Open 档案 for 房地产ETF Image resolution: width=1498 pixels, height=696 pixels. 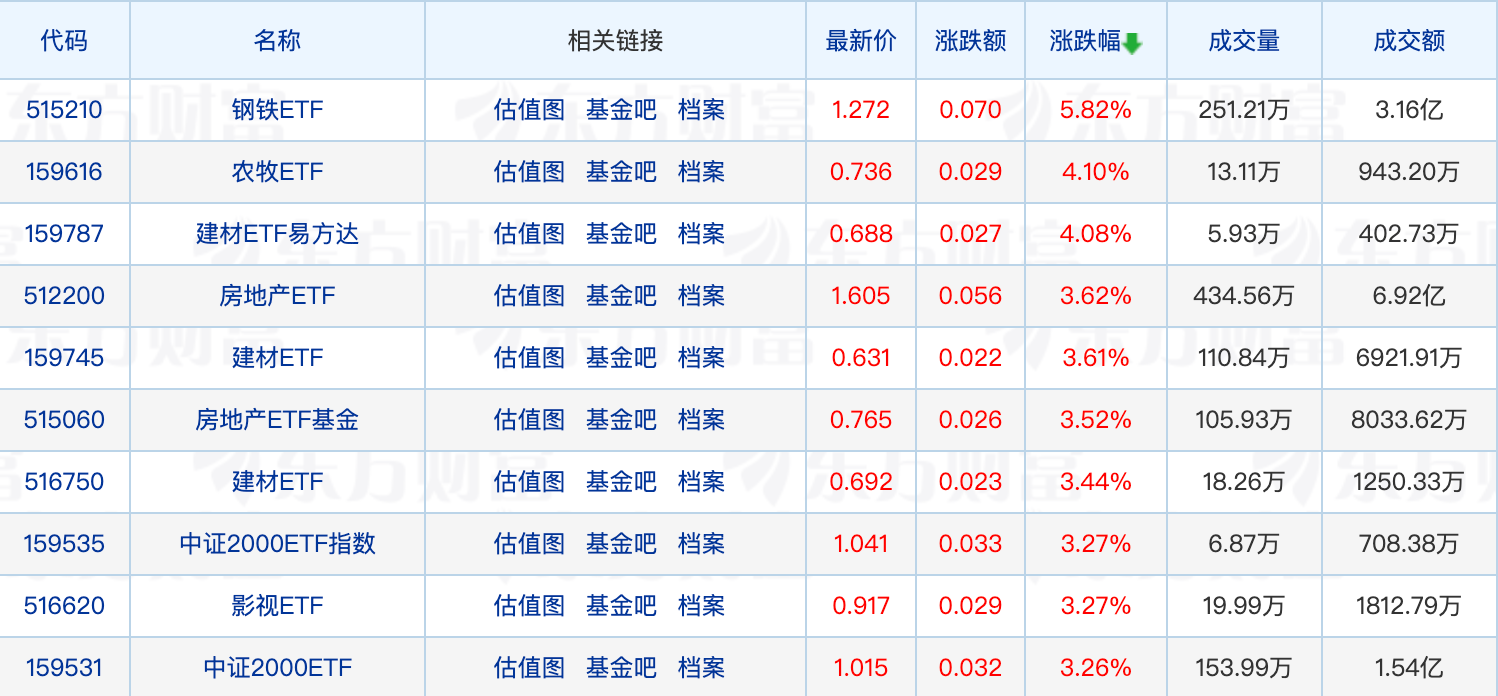point(701,296)
